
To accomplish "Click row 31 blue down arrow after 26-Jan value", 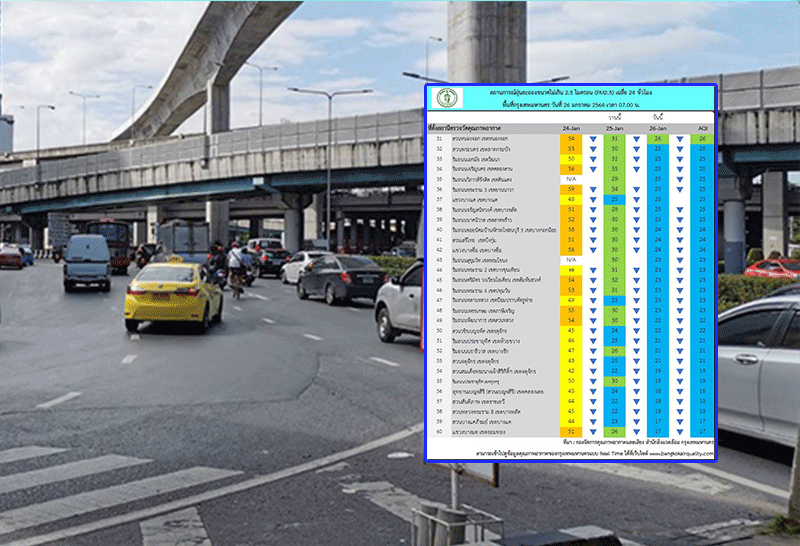I will click(681, 138).
